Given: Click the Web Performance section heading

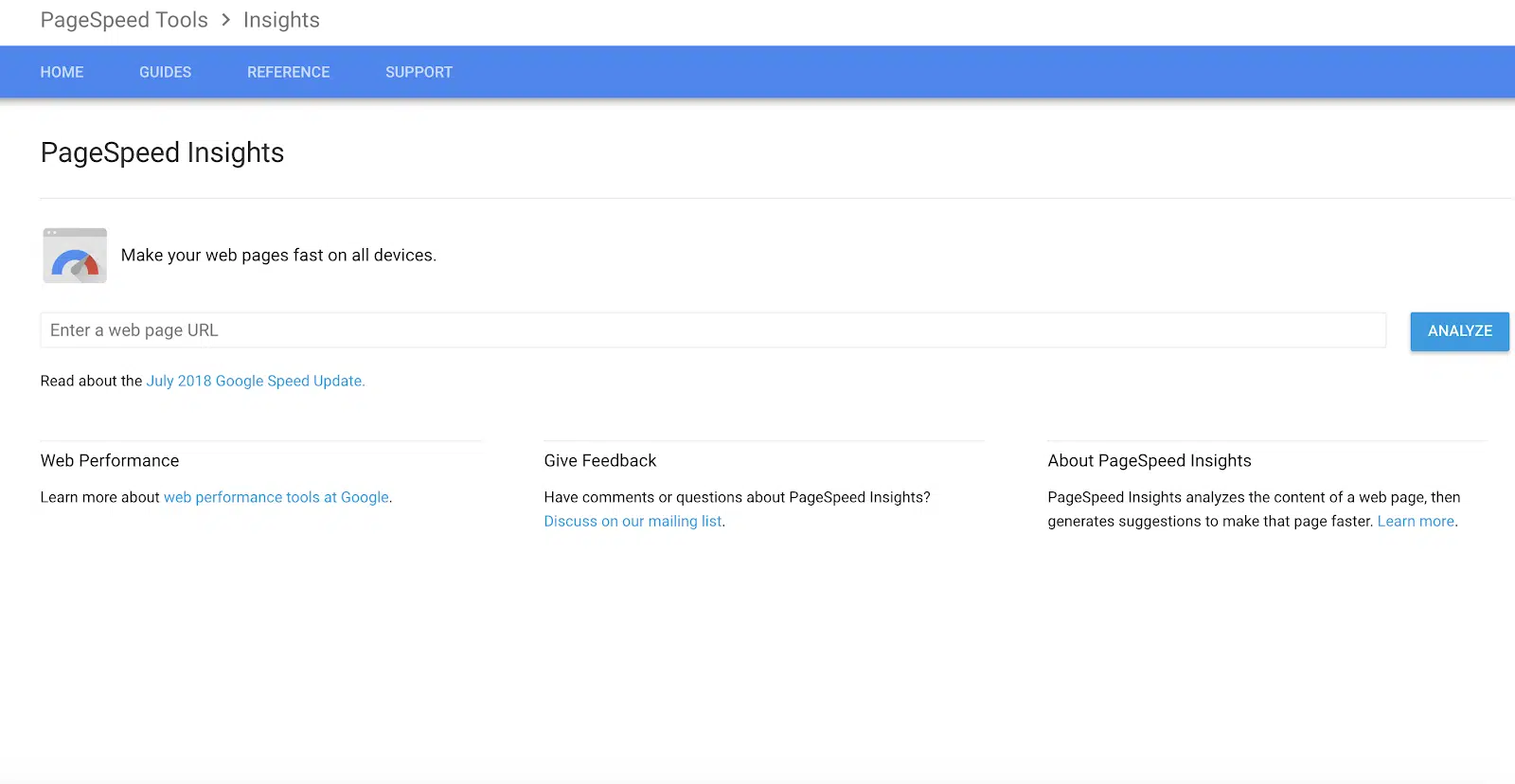Looking at the screenshot, I should tap(110, 460).
